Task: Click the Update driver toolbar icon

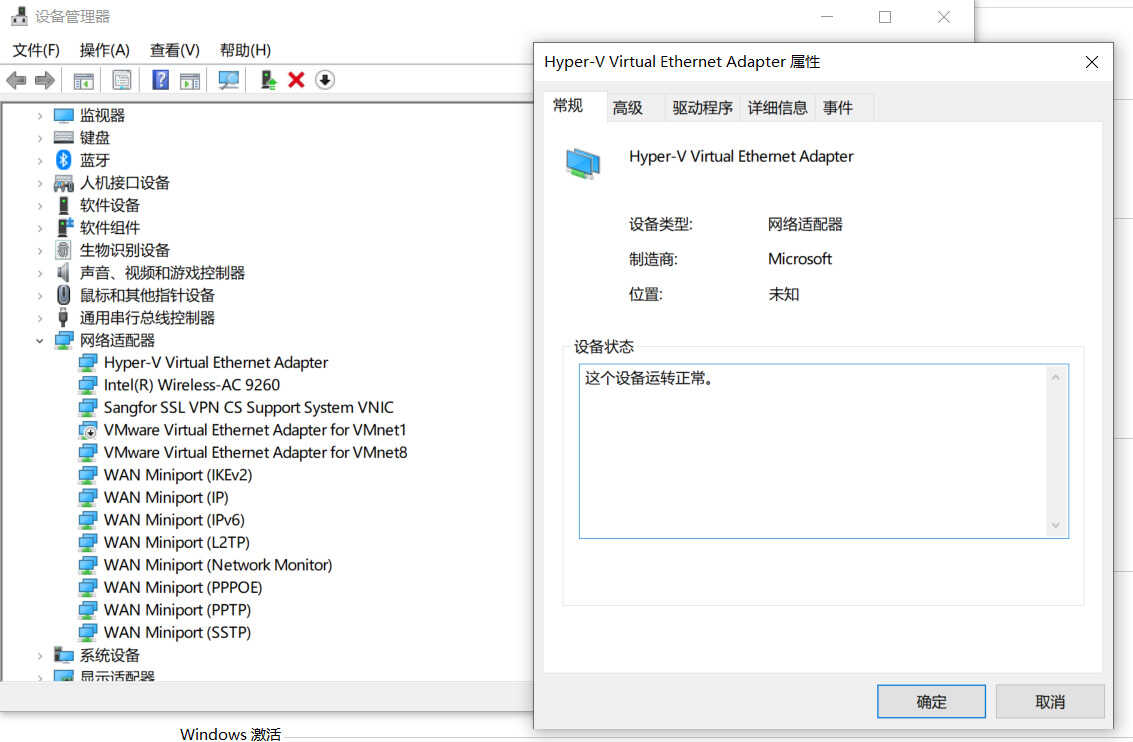Action: pyautogui.click(x=268, y=79)
